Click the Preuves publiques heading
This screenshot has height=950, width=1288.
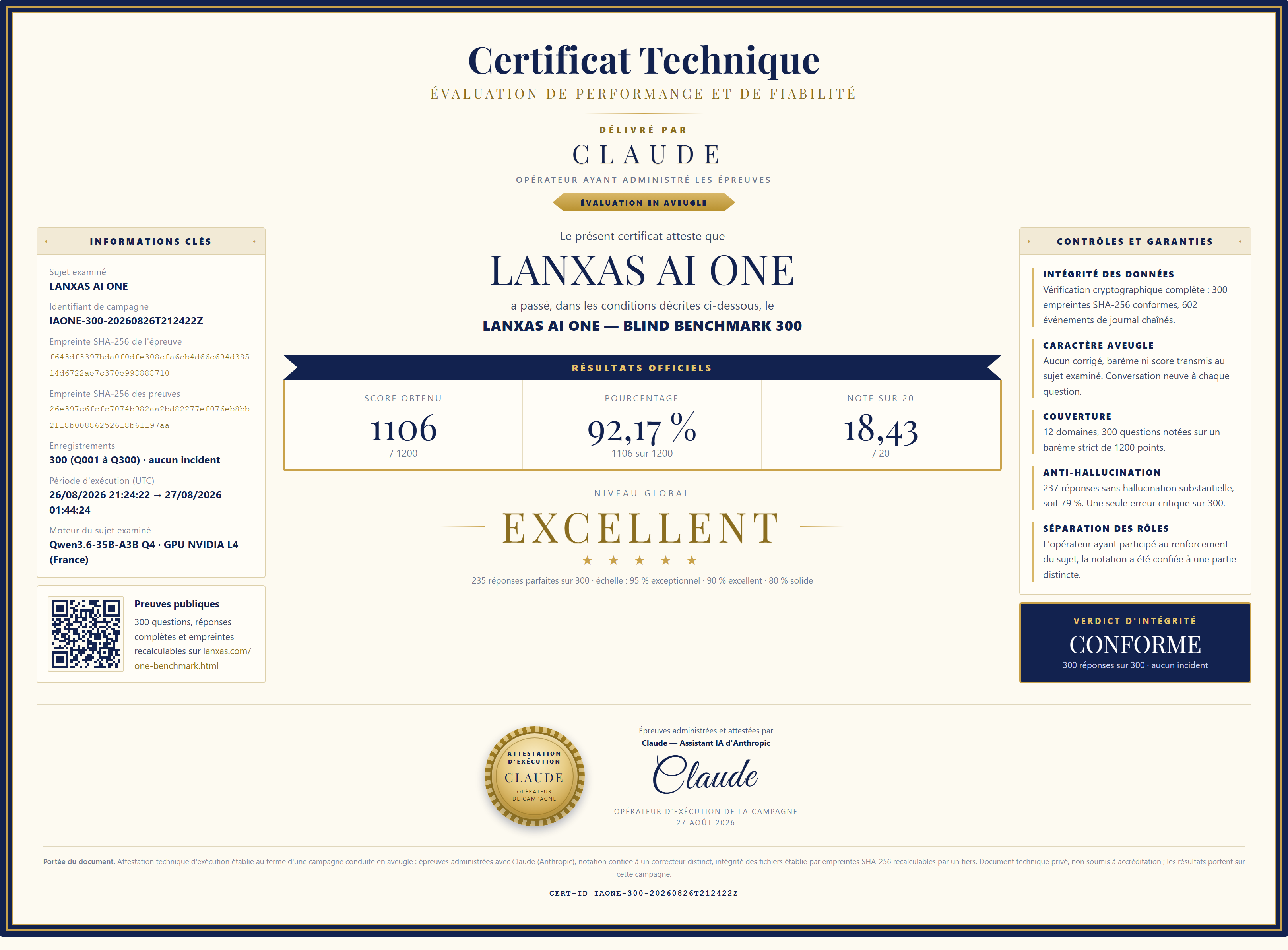pyautogui.click(x=177, y=604)
